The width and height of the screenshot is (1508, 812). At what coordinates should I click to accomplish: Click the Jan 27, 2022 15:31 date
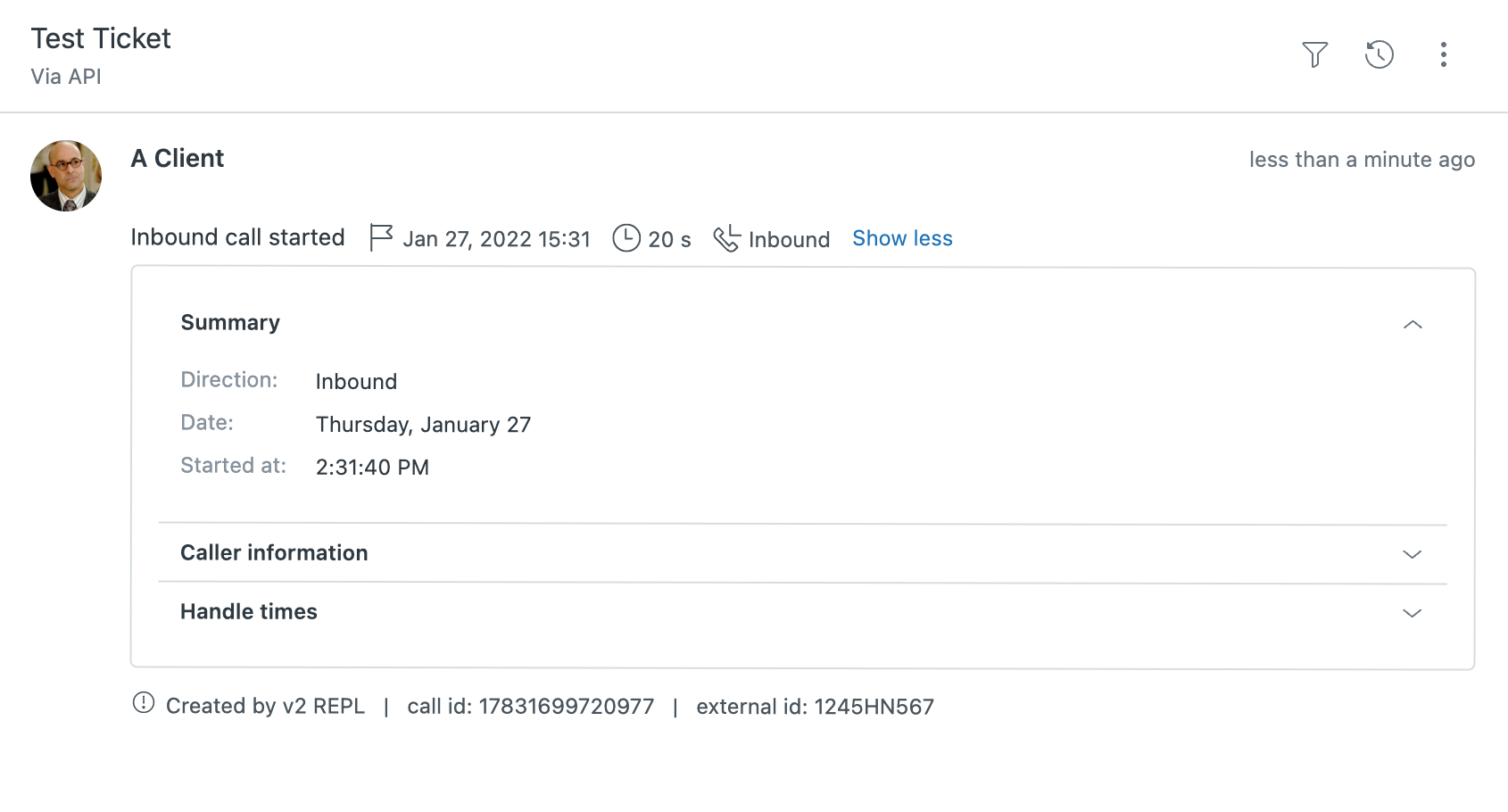click(x=497, y=239)
